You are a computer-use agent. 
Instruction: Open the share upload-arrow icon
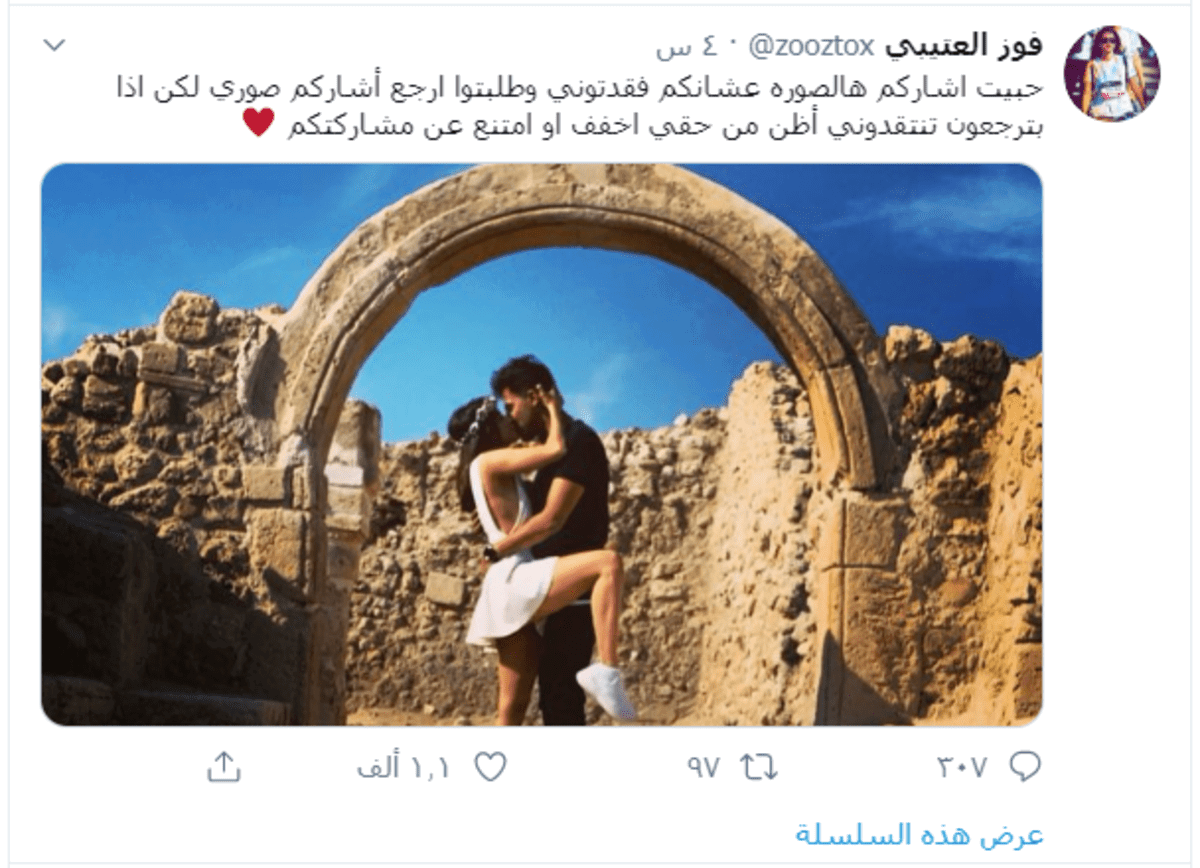[x=224, y=767]
